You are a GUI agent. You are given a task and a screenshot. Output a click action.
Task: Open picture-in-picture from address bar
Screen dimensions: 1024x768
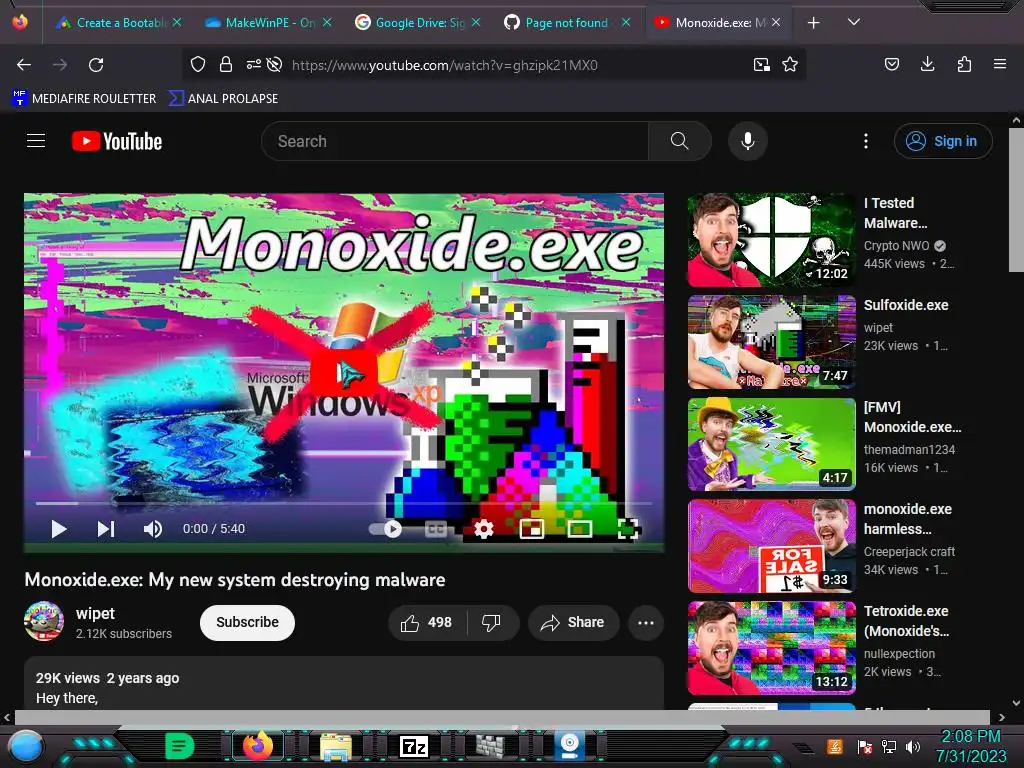pos(761,64)
